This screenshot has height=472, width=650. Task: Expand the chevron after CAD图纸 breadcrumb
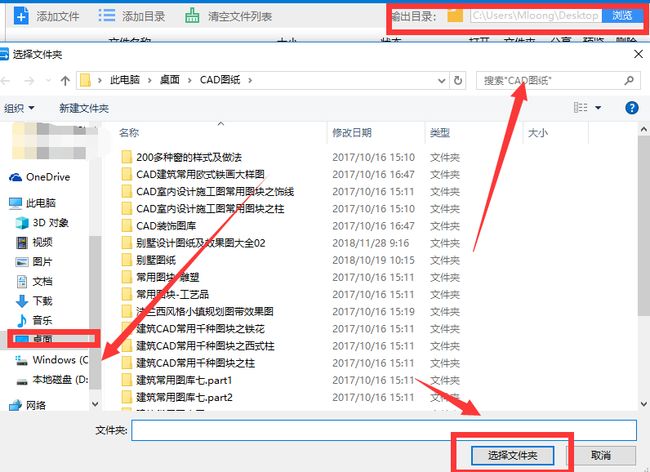250,80
